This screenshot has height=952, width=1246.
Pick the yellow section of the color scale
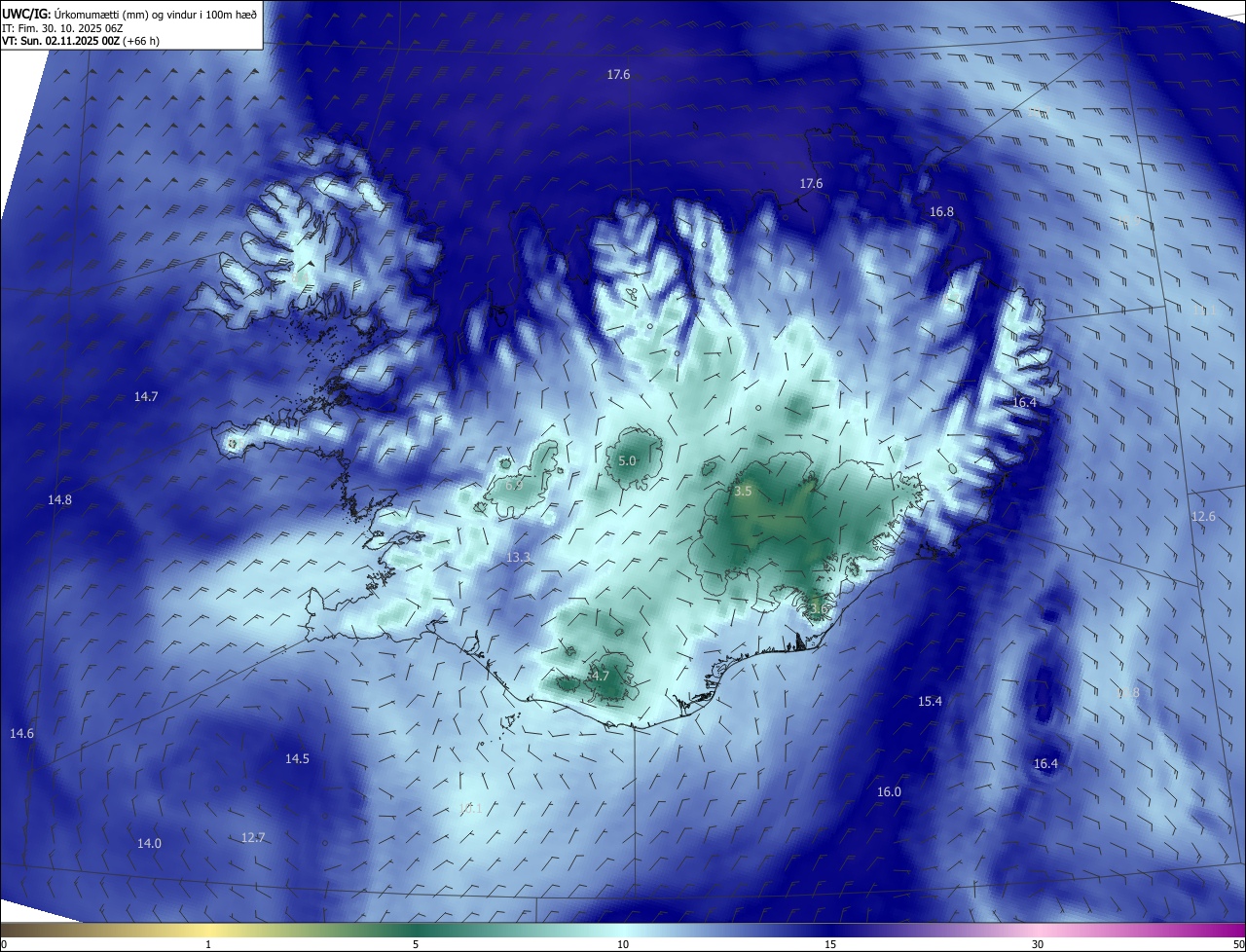click(x=208, y=930)
